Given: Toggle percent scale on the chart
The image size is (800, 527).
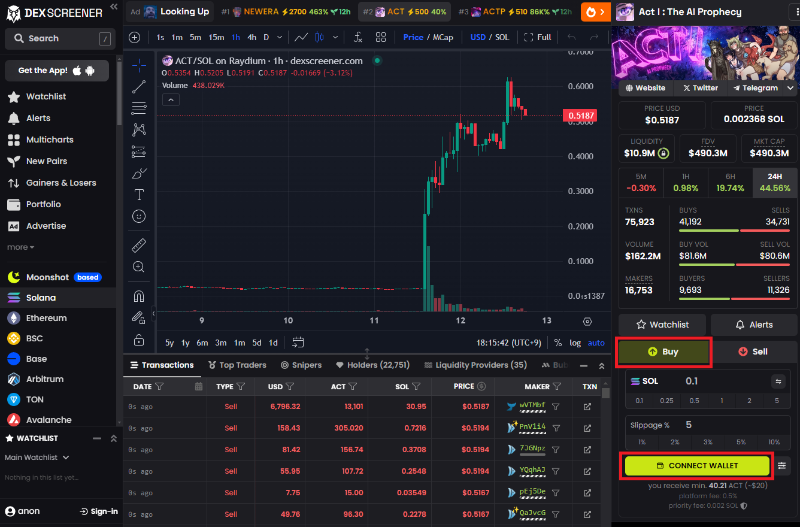Looking at the screenshot, I should (558, 343).
